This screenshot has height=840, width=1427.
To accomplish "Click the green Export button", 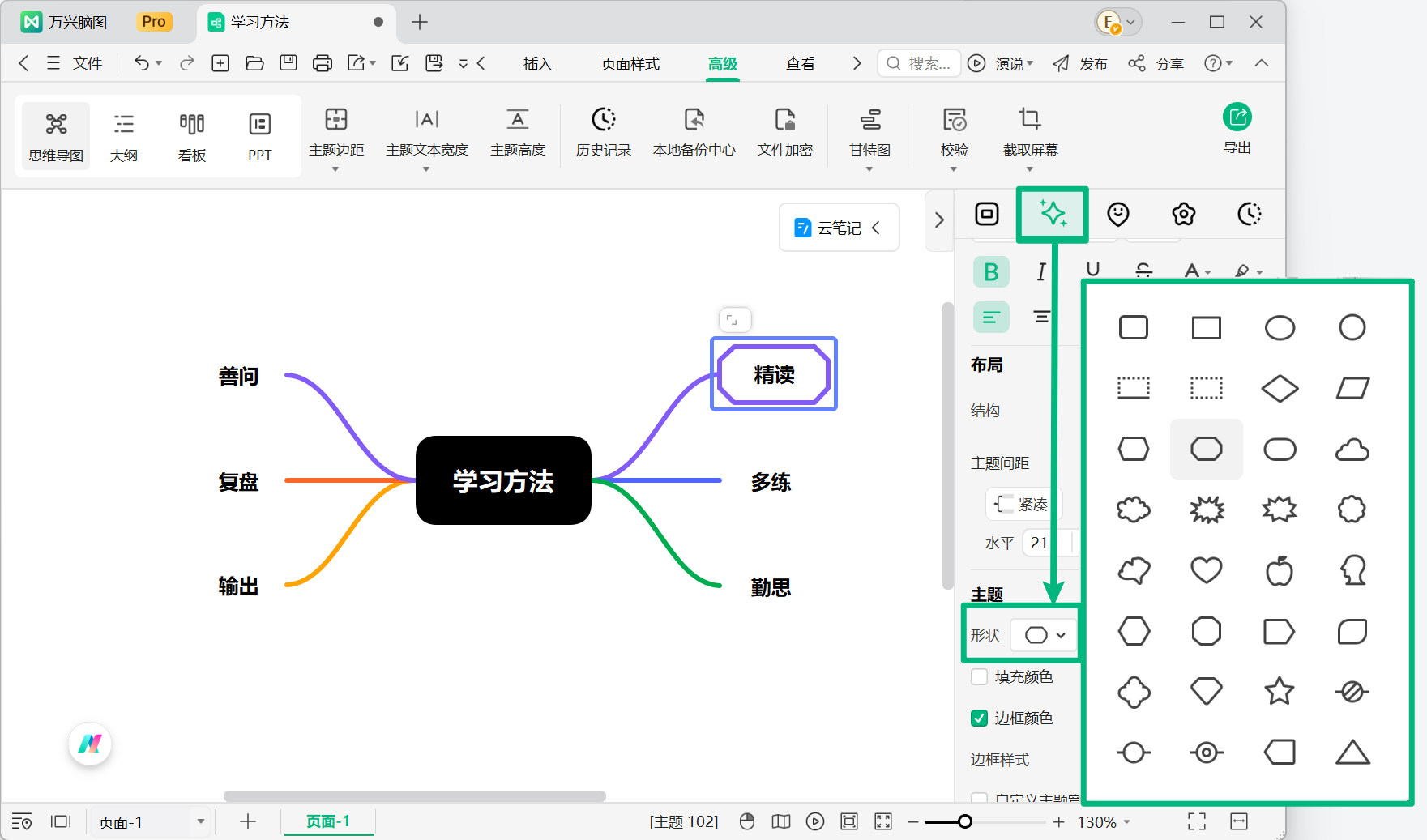I will (x=1237, y=128).
